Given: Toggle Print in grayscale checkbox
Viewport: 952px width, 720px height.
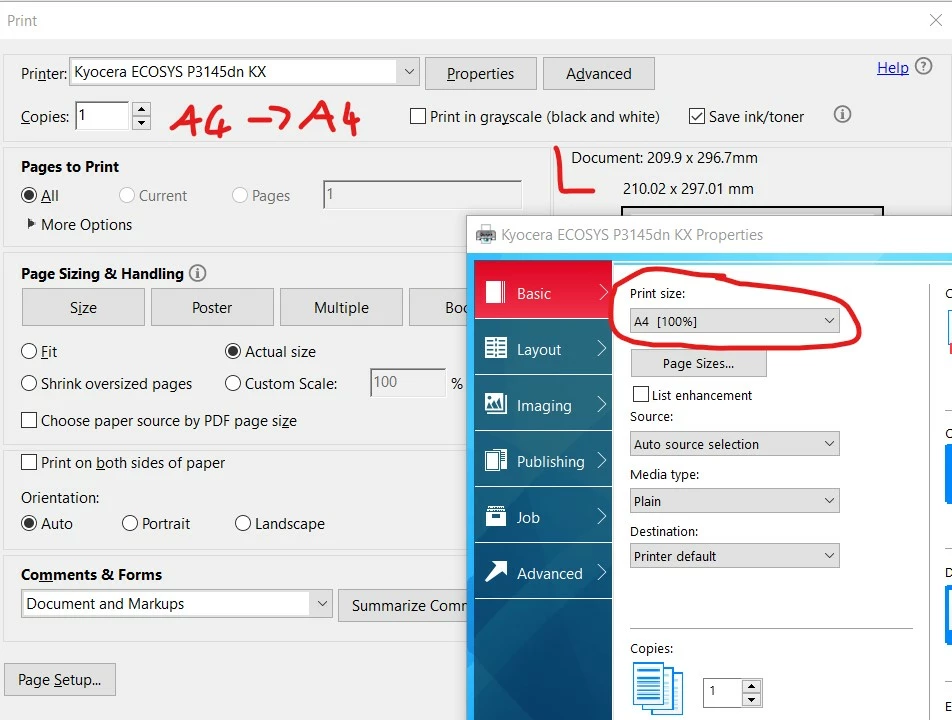Looking at the screenshot, I should (418, 116).
